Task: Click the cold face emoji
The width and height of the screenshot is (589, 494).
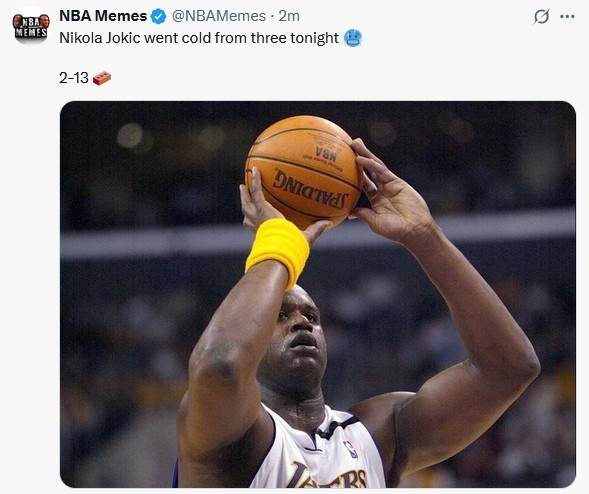Action: [353, 38]
